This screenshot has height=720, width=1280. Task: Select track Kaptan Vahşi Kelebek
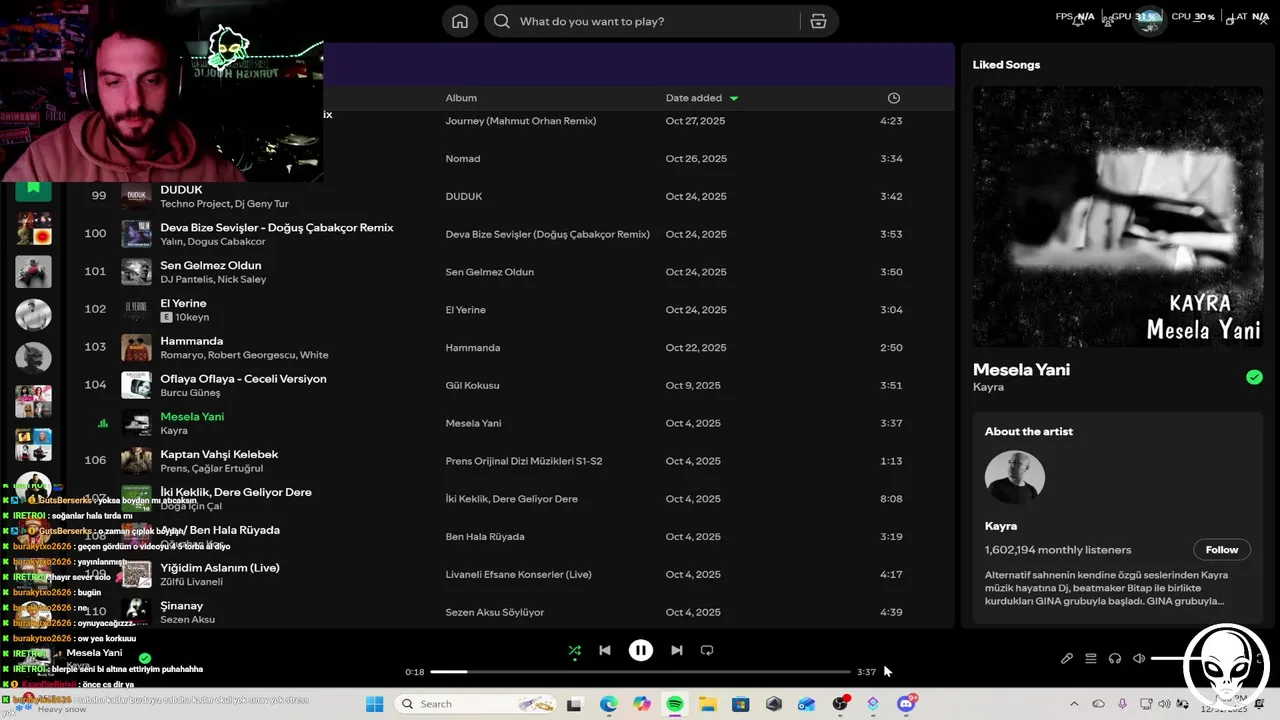219,455
